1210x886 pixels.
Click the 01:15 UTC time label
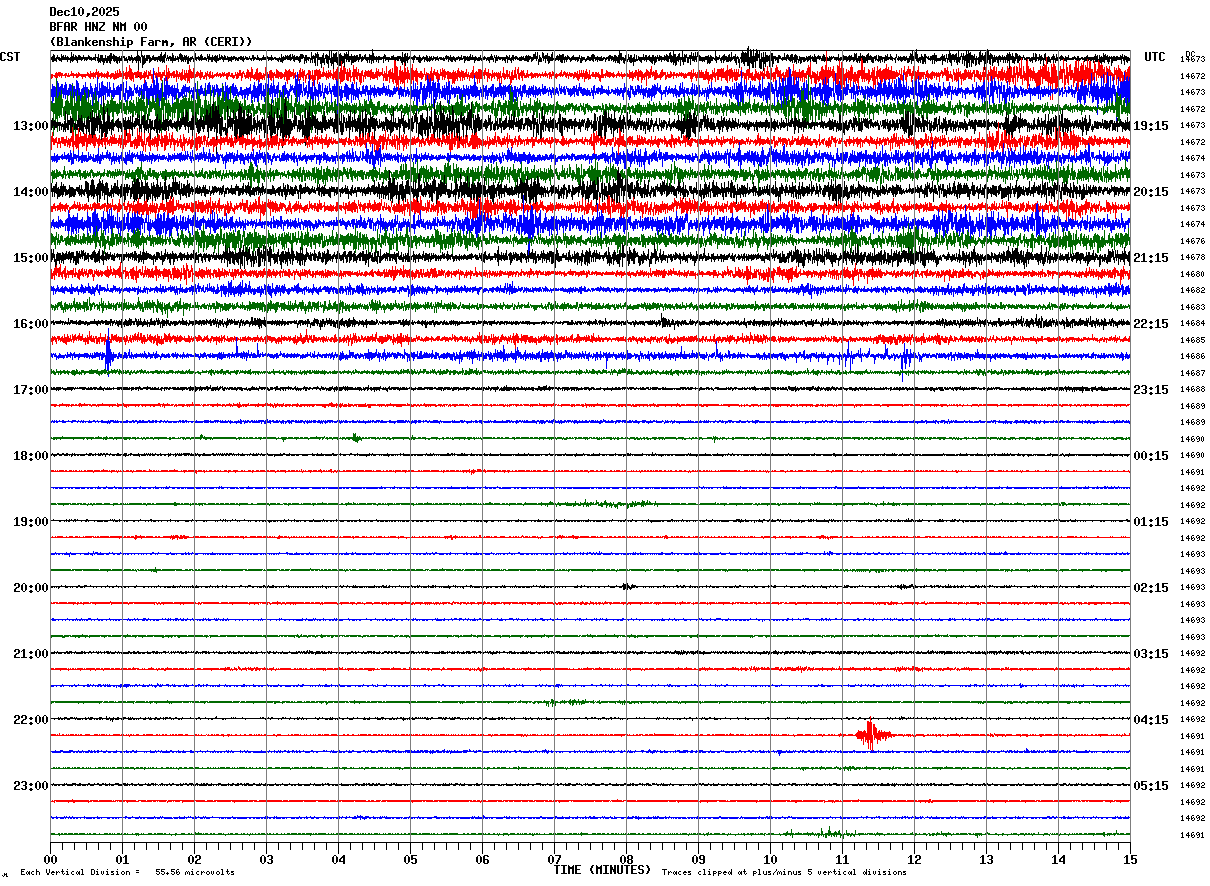click(x=1151, y=522)
